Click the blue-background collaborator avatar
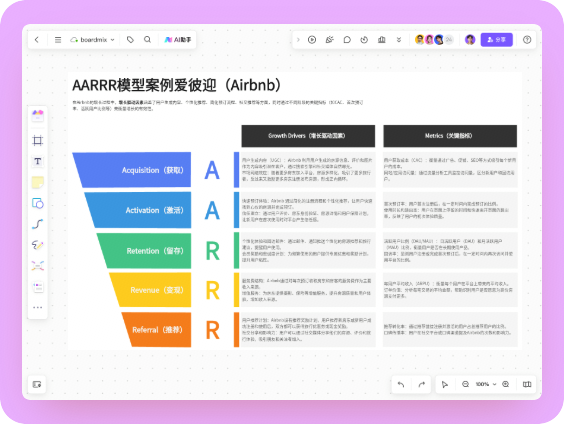 tap(439, 40)
